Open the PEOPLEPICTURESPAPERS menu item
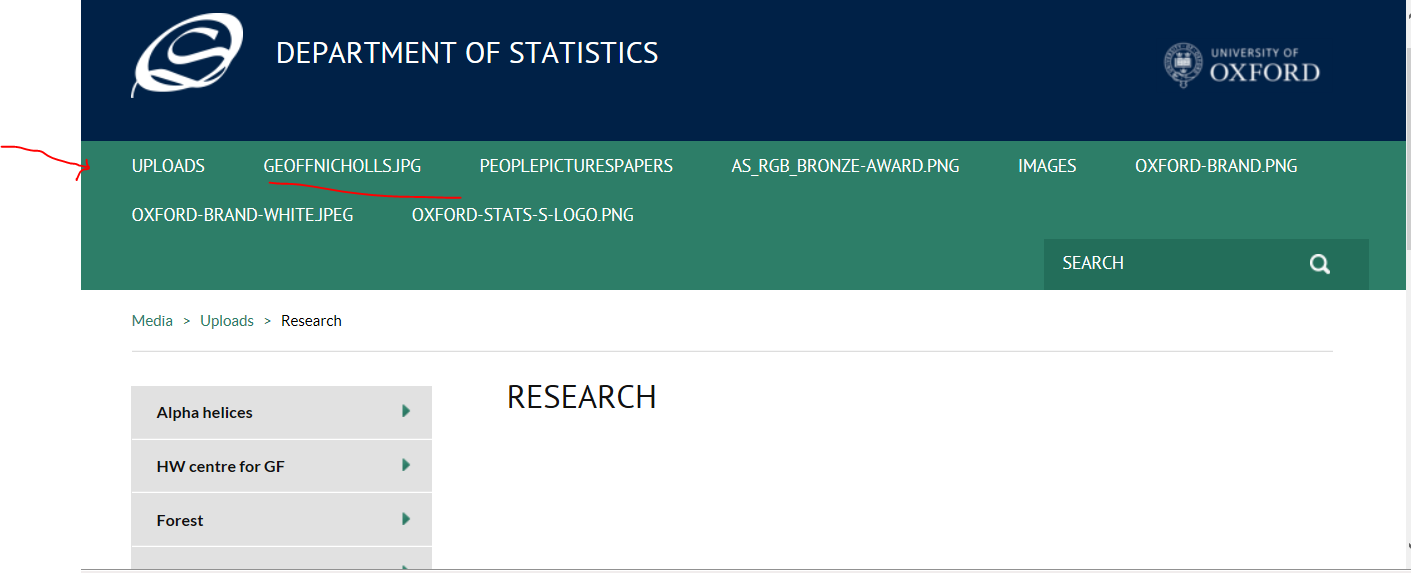Viewport: 1411px width, 573px height. point(576,166)
